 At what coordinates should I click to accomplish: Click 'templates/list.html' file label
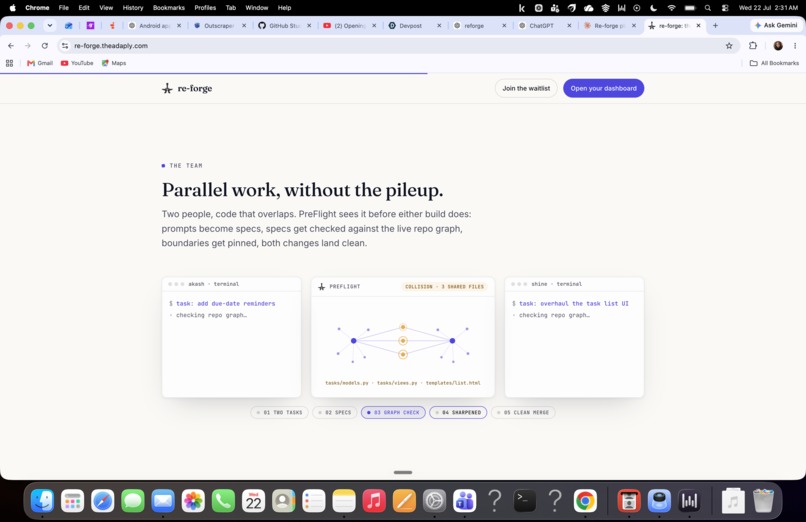(x=453, y=383)
